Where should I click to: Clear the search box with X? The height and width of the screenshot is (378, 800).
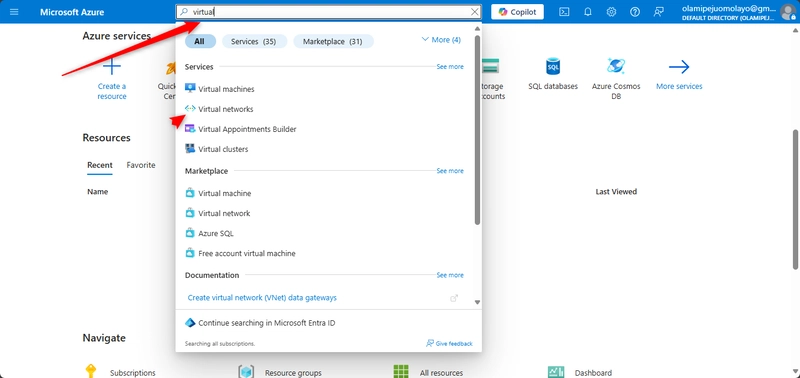click(474, 12)
